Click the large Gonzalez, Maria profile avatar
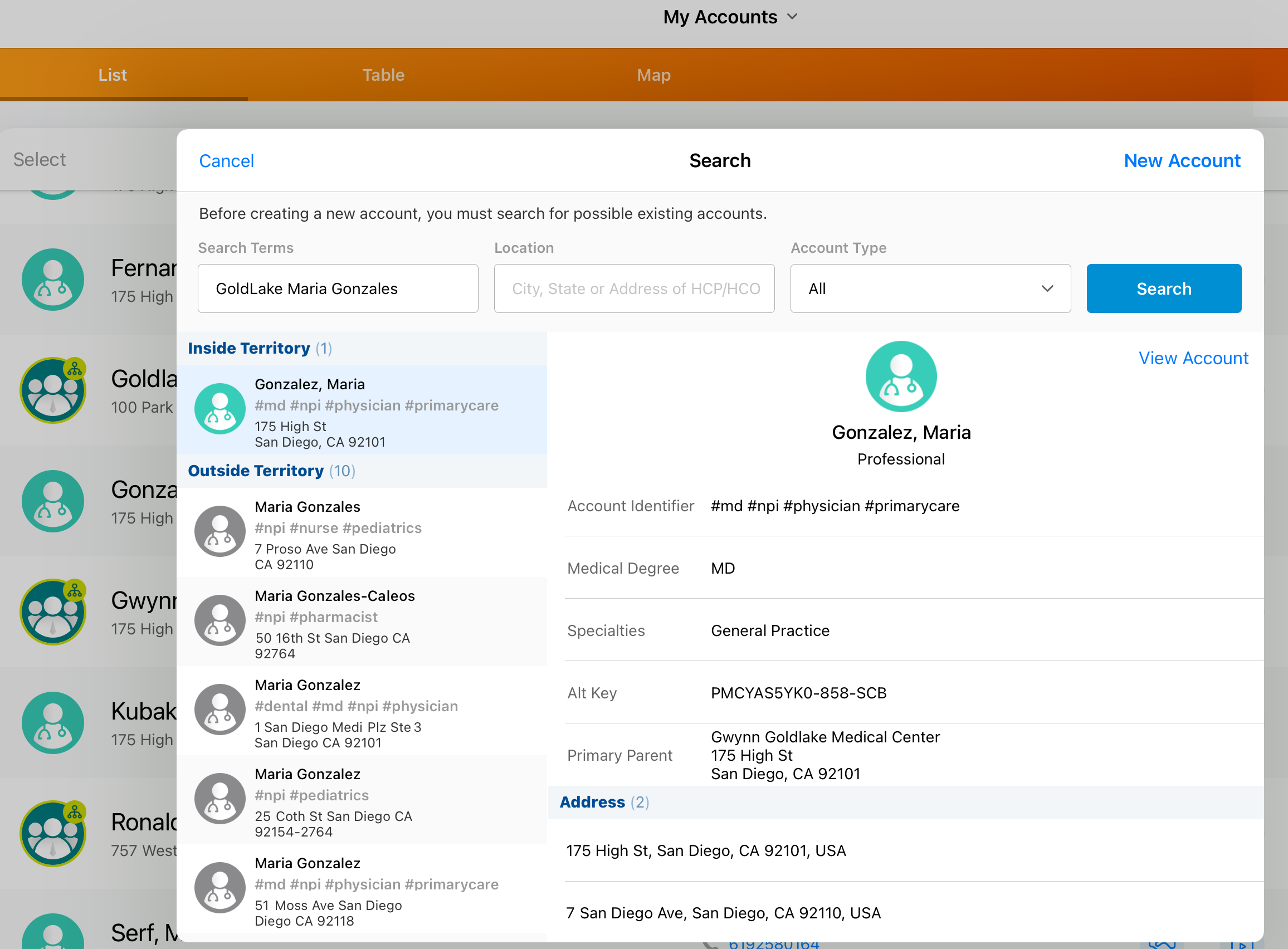 tap(901, 376)
